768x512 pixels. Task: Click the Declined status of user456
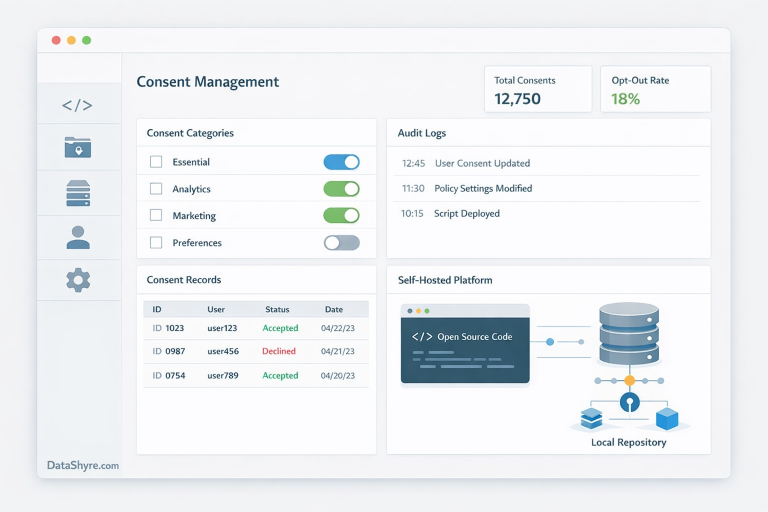coord(279,351)
